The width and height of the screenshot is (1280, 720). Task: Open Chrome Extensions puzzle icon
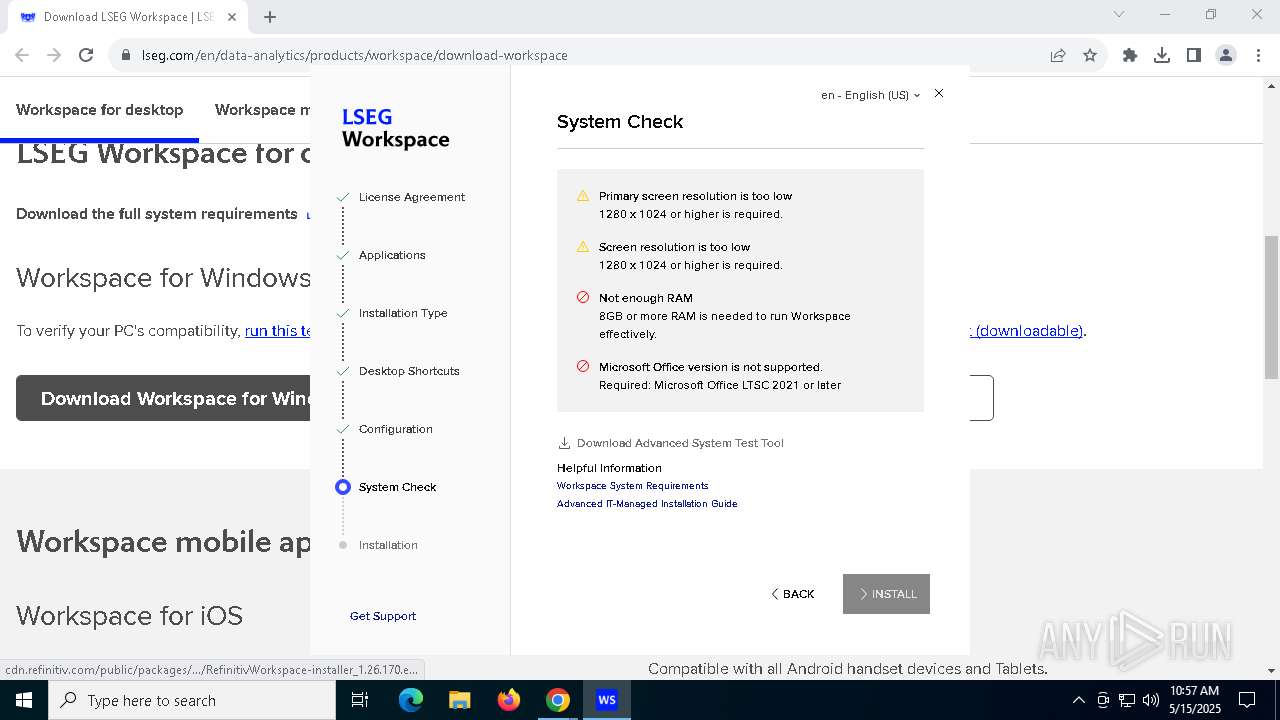1130,55
